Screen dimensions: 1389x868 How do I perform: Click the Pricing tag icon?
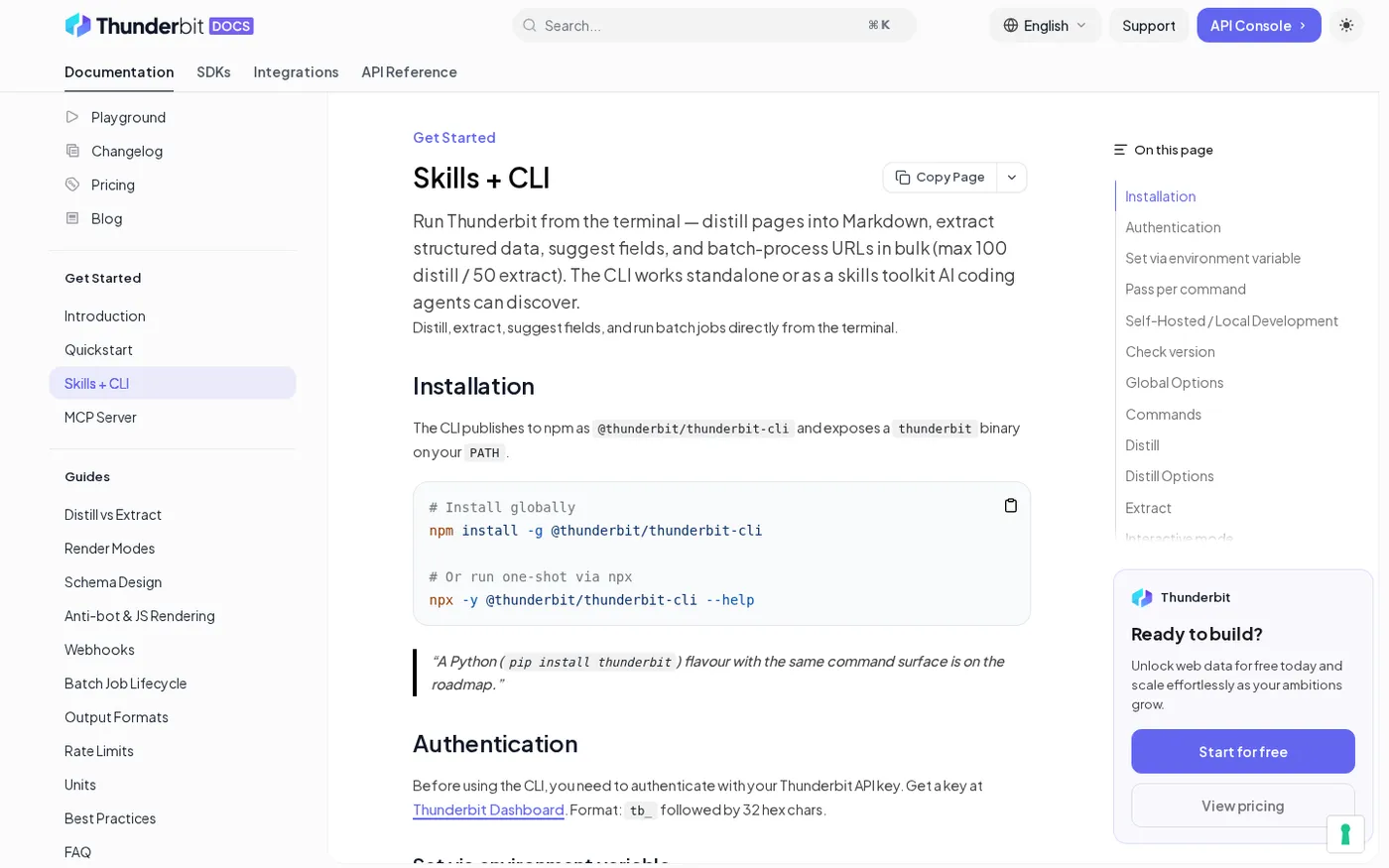point(72,185)
